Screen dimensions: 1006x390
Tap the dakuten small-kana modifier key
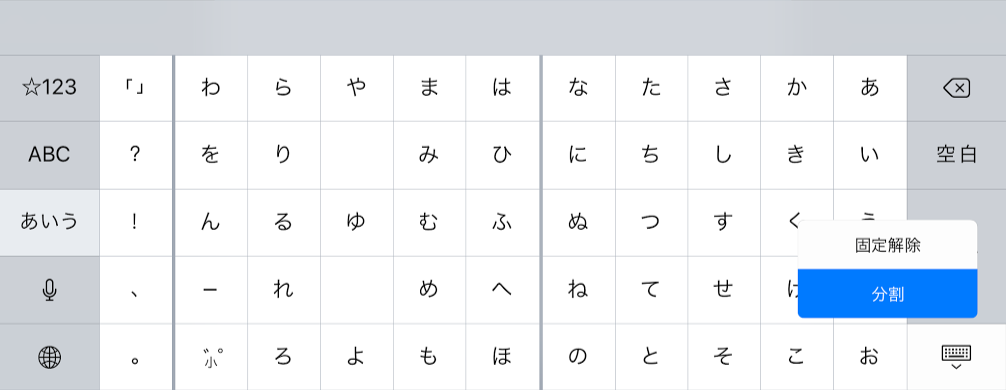[211, 357]
